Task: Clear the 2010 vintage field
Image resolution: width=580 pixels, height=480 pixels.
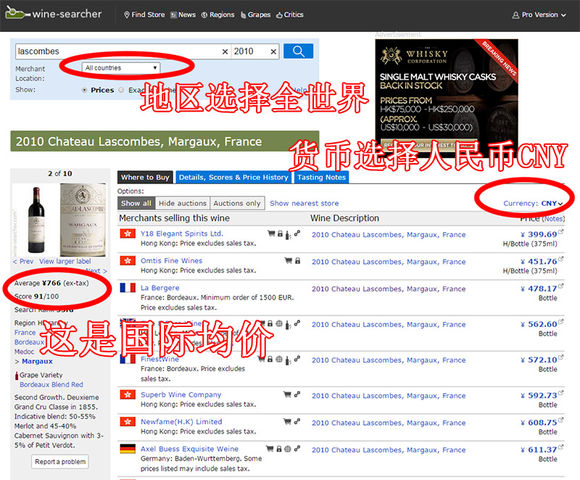Action: 273,52
